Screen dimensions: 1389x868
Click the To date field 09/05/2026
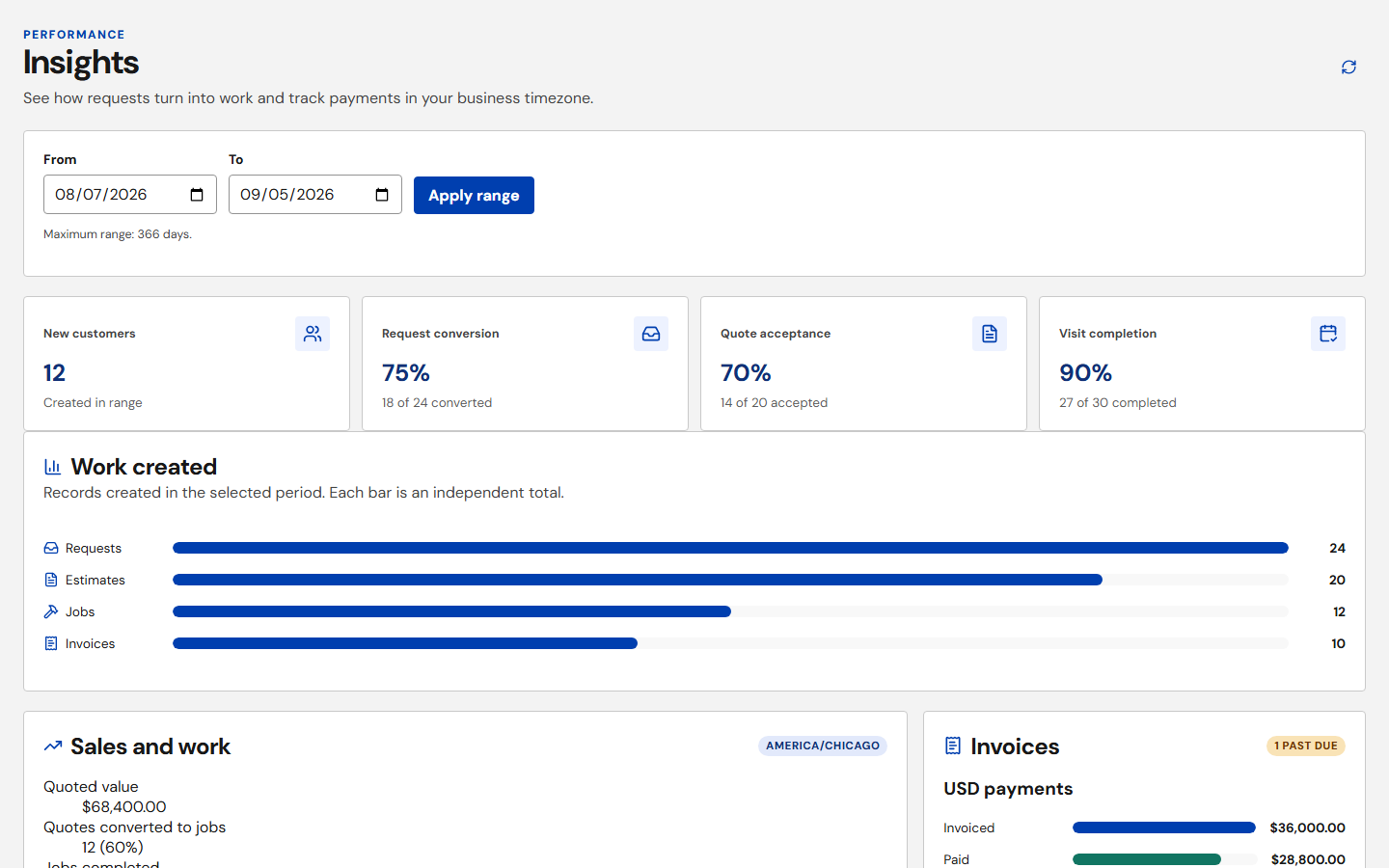315,195
